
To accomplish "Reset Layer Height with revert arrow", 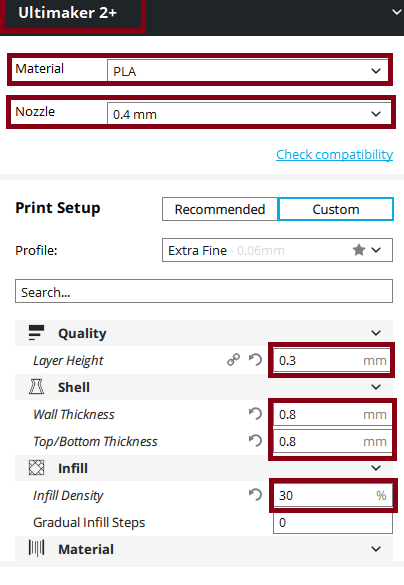I will (256, 360).
